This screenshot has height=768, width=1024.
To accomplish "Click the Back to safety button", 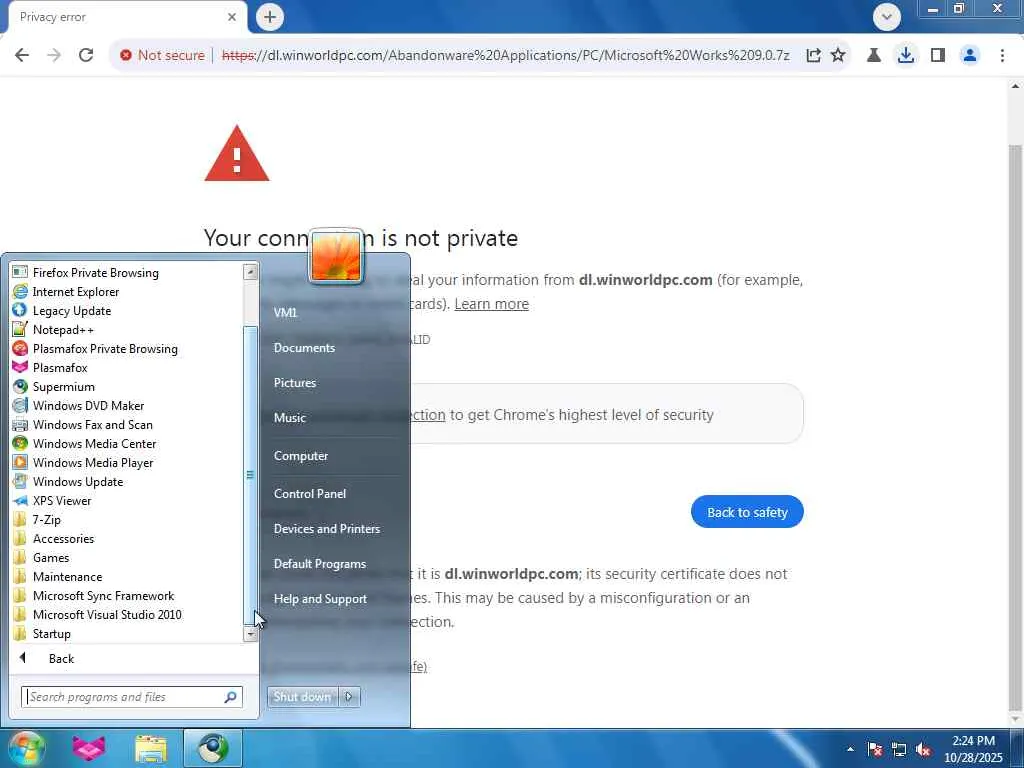I will pos(747,512).
